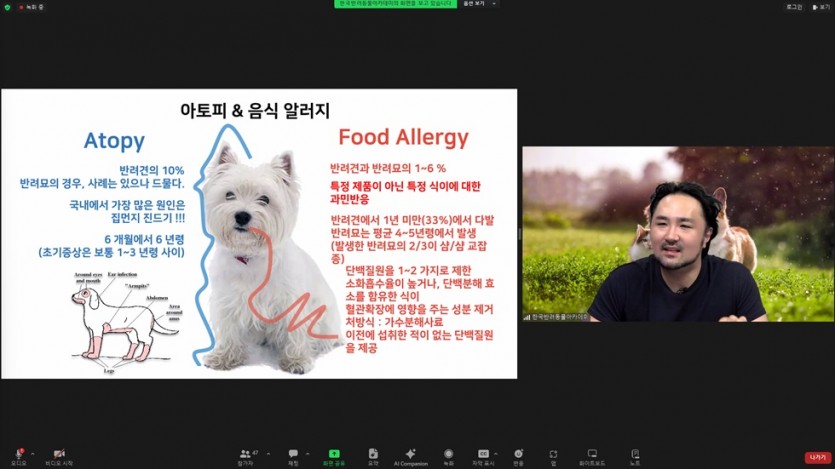
Task: Click the text '반려견과 반려묘의 1~6 %'
Action: point(388,168)
